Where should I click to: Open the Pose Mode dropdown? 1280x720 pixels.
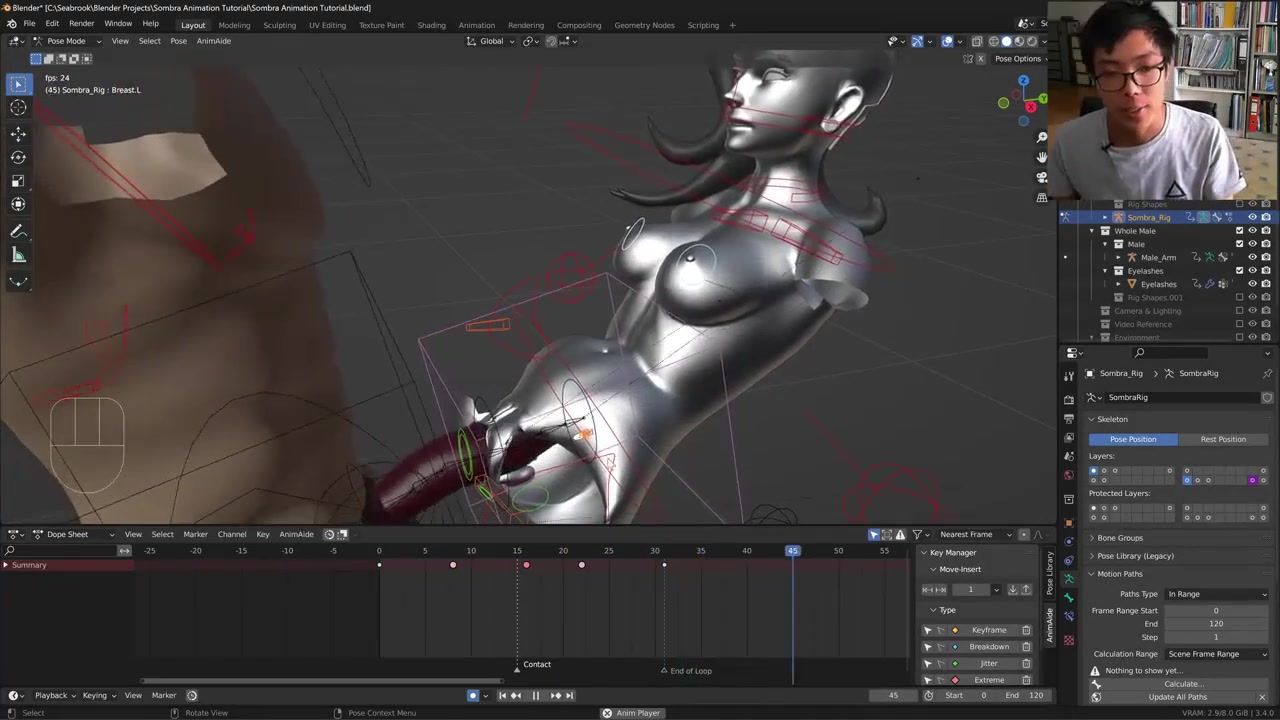(x=60, y=41)
